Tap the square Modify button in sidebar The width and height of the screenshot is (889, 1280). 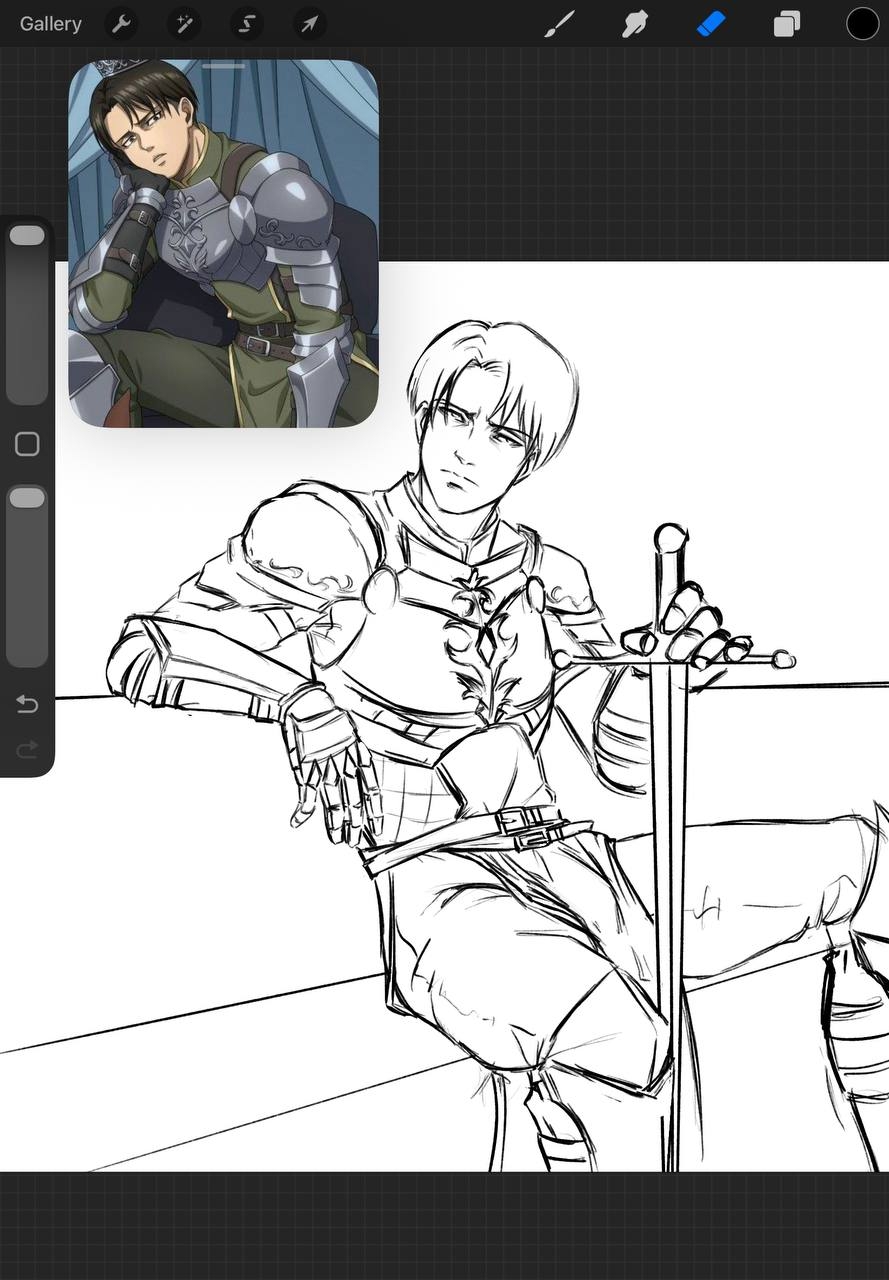pos(27,445)
